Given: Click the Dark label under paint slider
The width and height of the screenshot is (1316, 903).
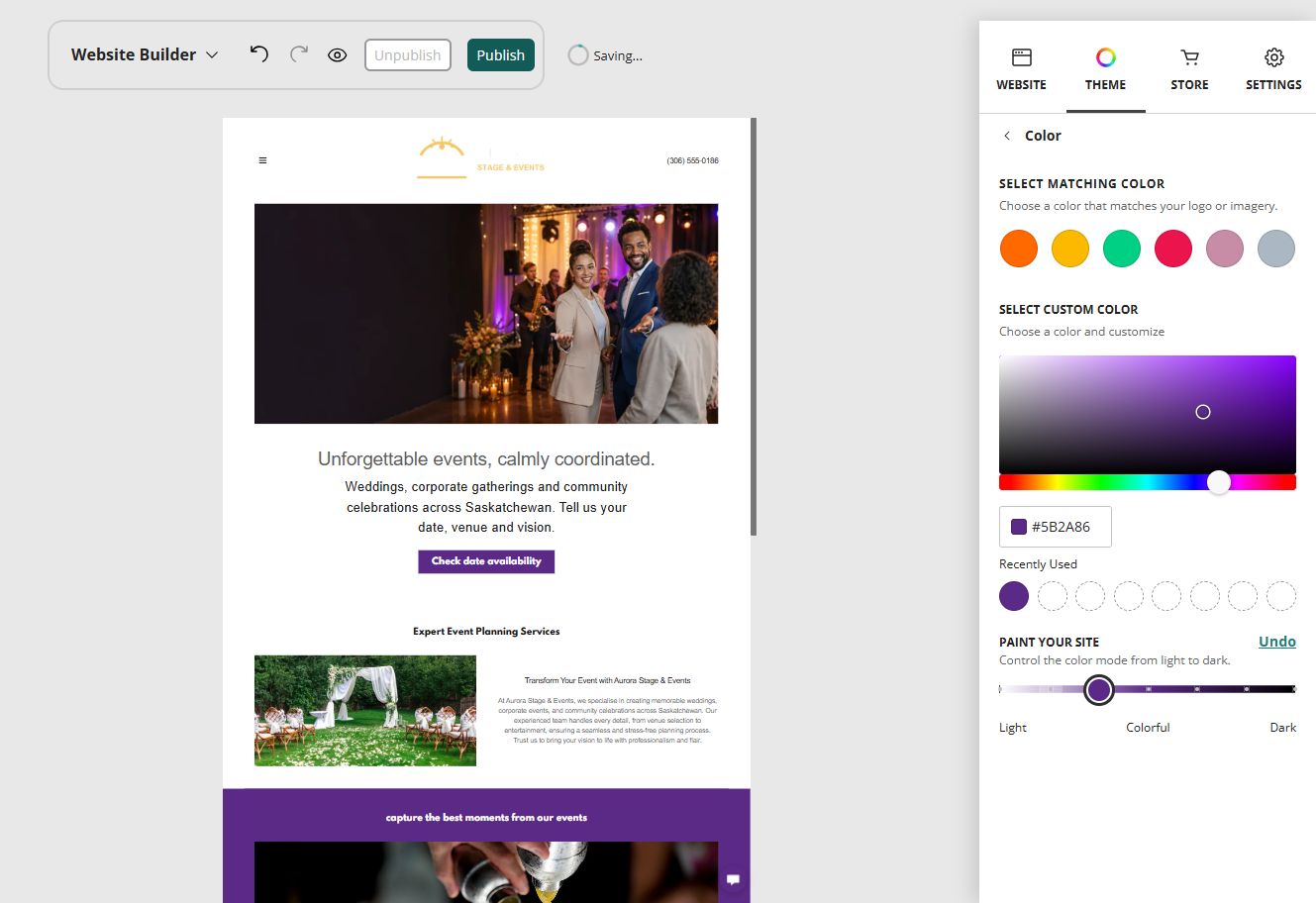Looking at the screenshot, I should (x=1283, y=728).
